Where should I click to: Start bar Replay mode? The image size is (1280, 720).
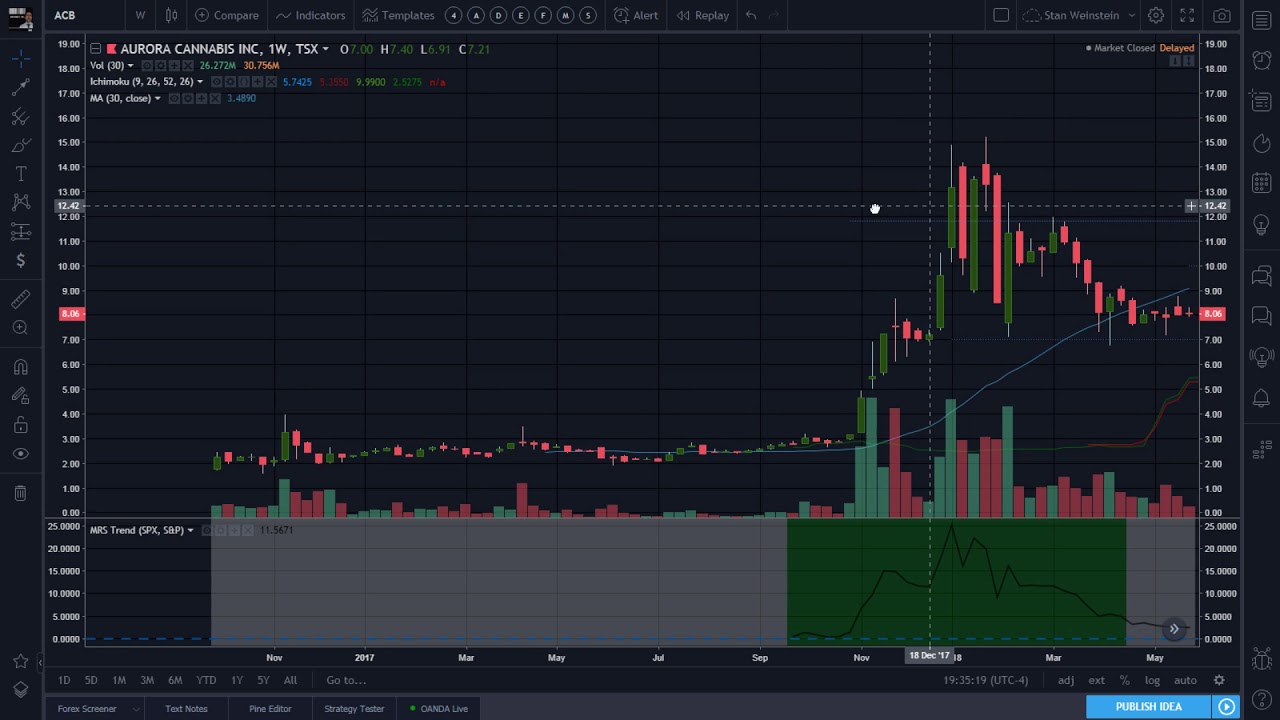[x=703, y=15]
